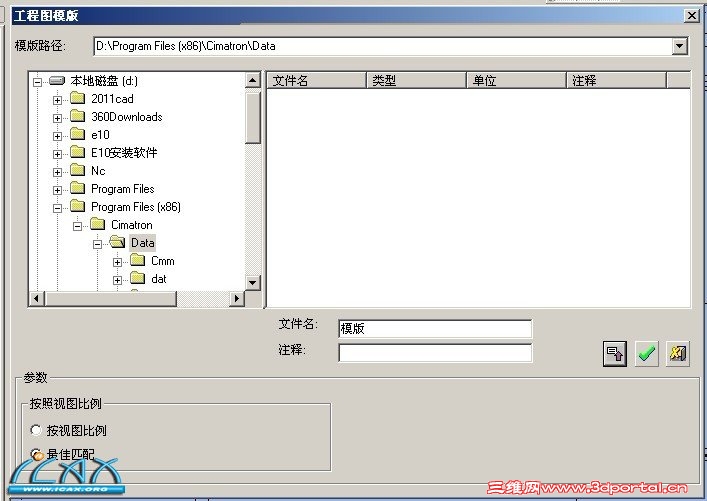Sort by 文件名 column header

pyautogui.click(x=317, y=80)
